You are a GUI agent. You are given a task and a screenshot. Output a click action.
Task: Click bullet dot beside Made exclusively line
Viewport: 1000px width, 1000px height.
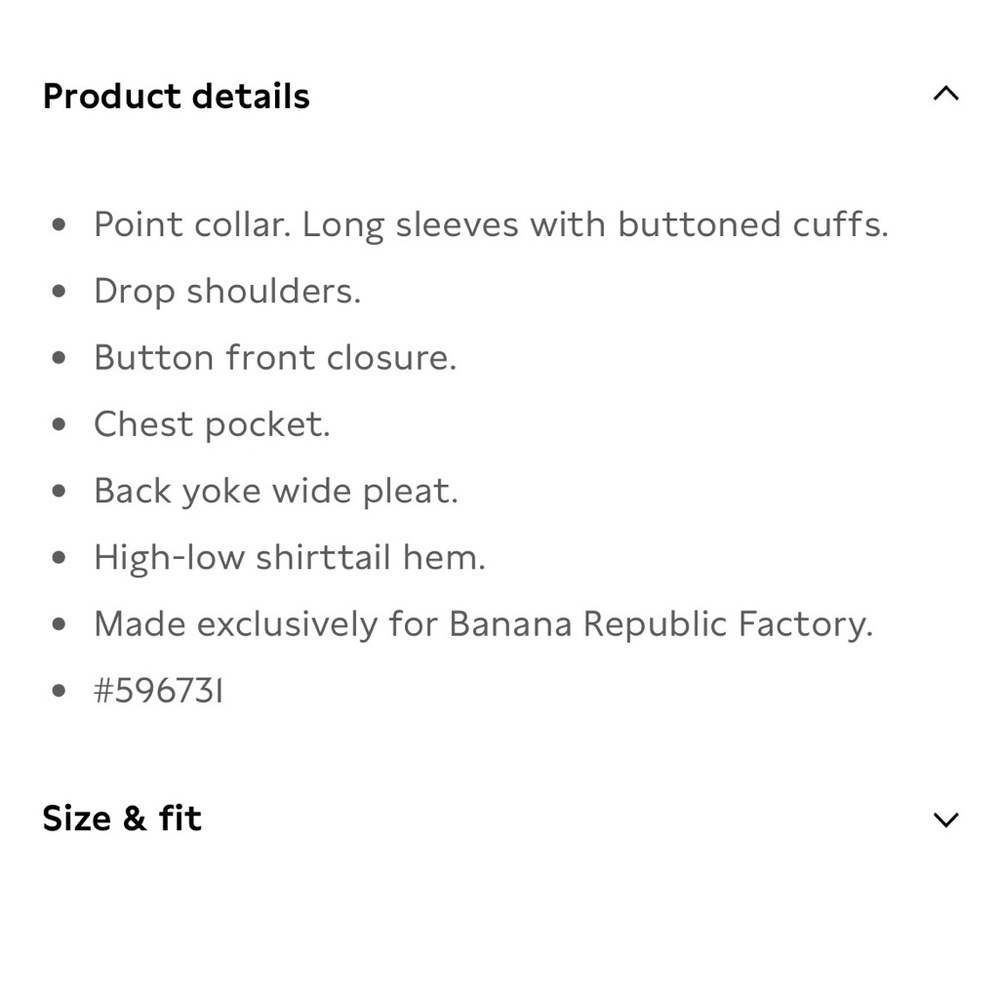(59, 624)
